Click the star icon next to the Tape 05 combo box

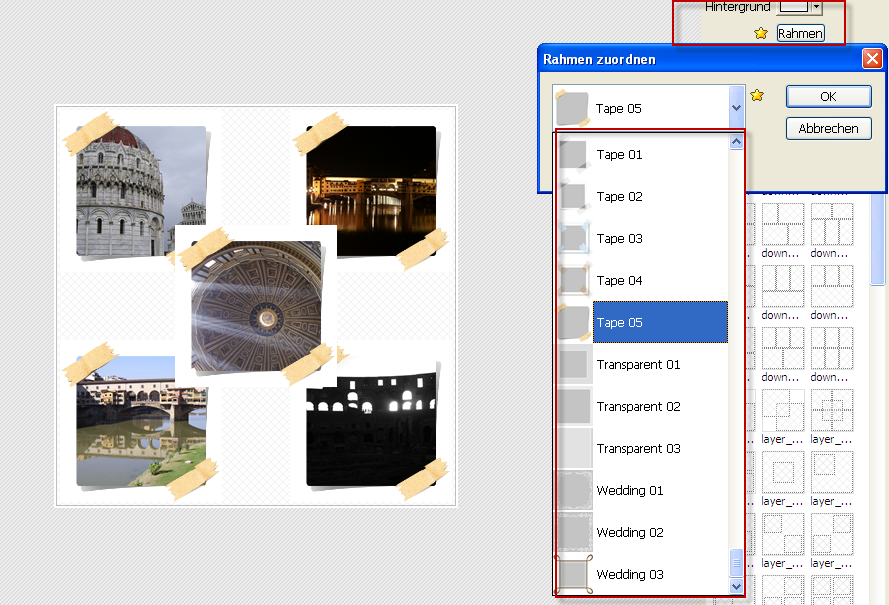click(x=757, y=95)
